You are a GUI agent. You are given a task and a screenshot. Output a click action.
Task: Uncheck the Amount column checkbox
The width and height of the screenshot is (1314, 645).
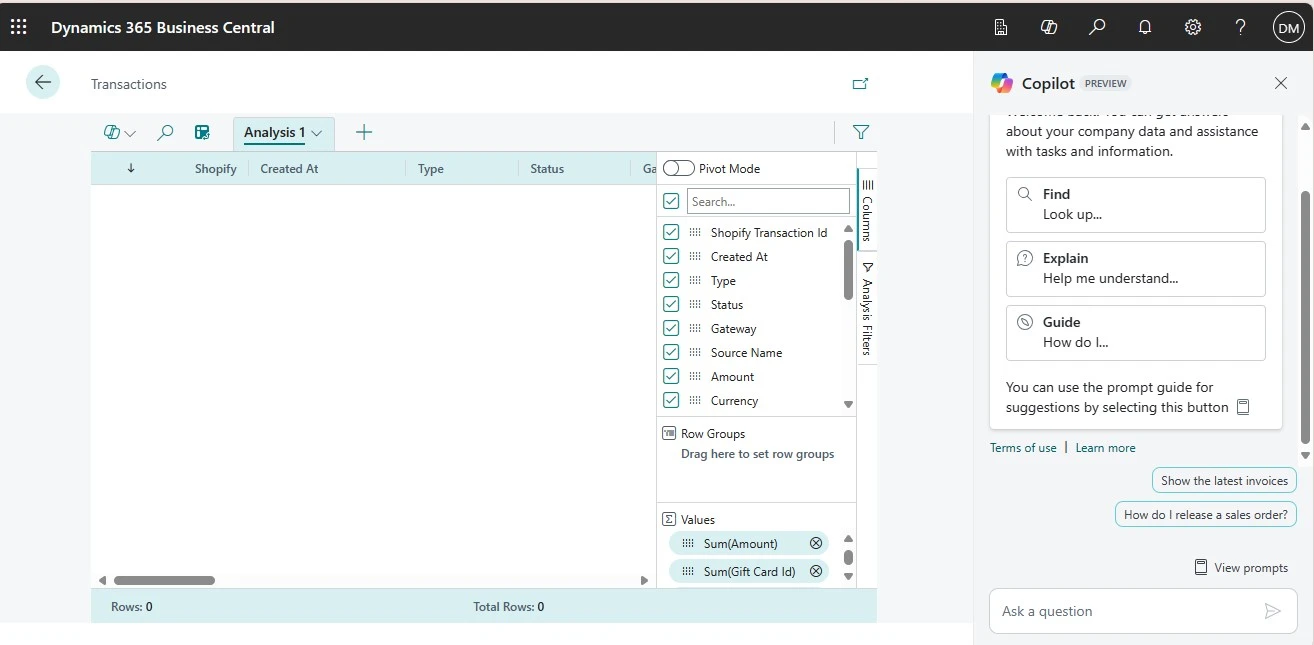[x=671, y=376]
